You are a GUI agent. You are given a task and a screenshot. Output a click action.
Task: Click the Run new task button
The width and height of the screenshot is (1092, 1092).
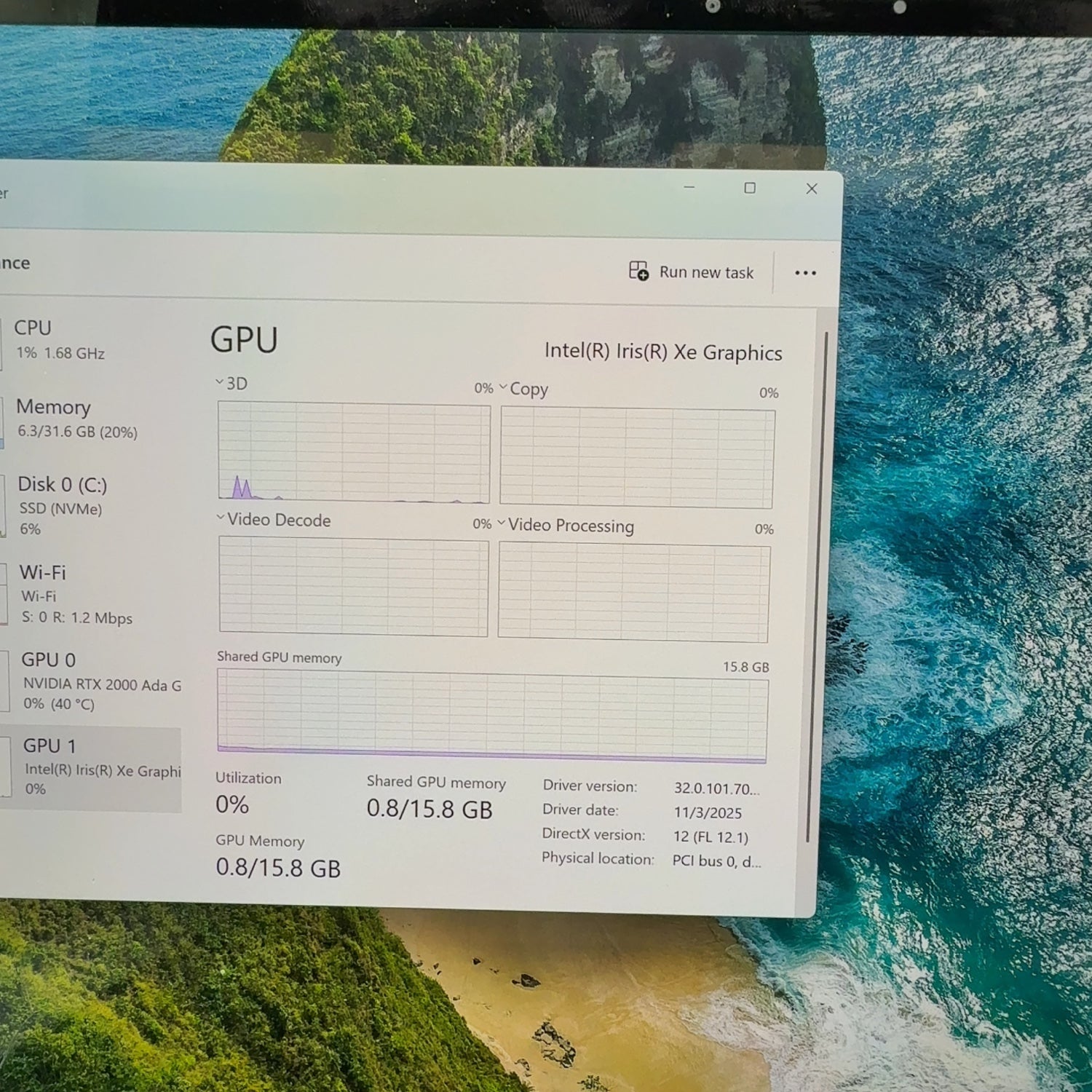[691, 272]
